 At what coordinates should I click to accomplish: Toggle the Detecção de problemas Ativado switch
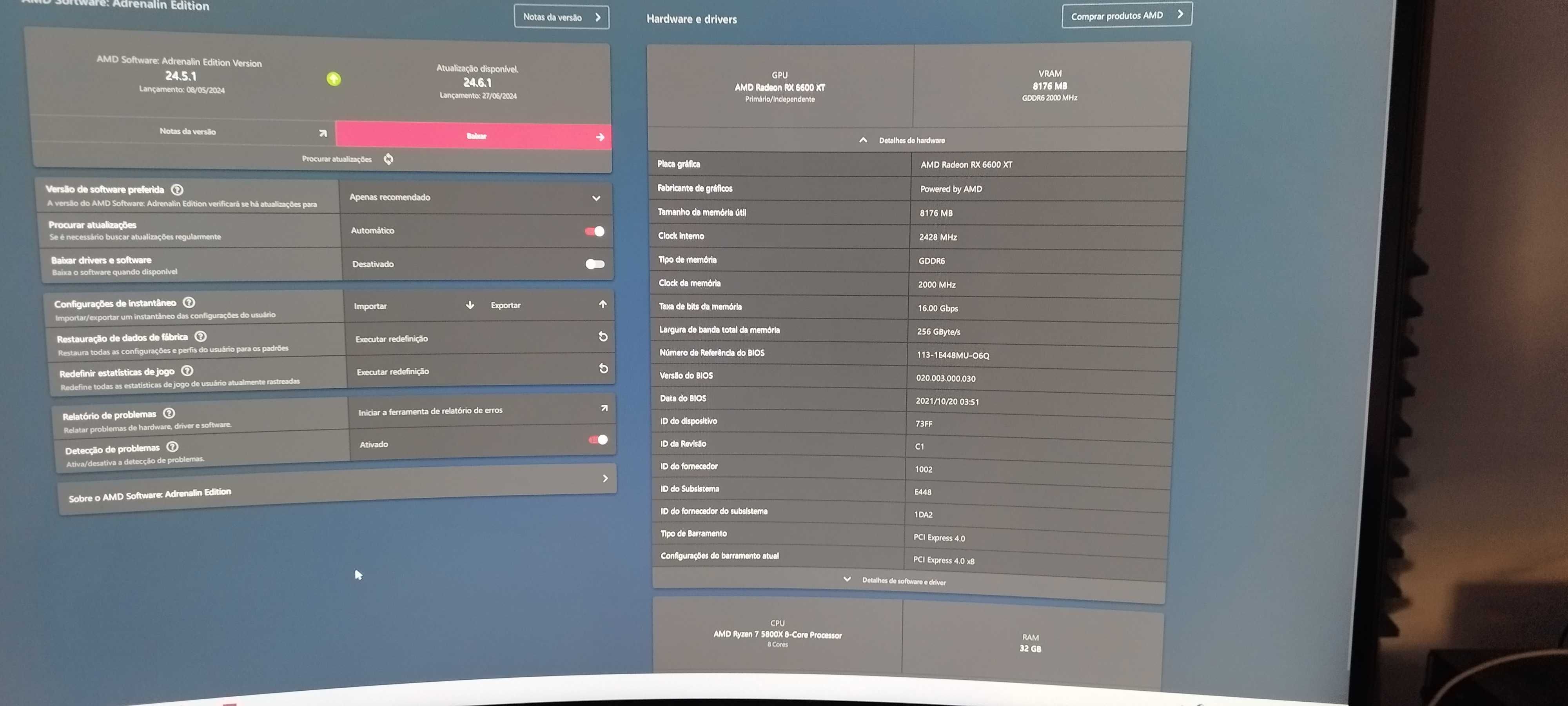coord(598,440)
